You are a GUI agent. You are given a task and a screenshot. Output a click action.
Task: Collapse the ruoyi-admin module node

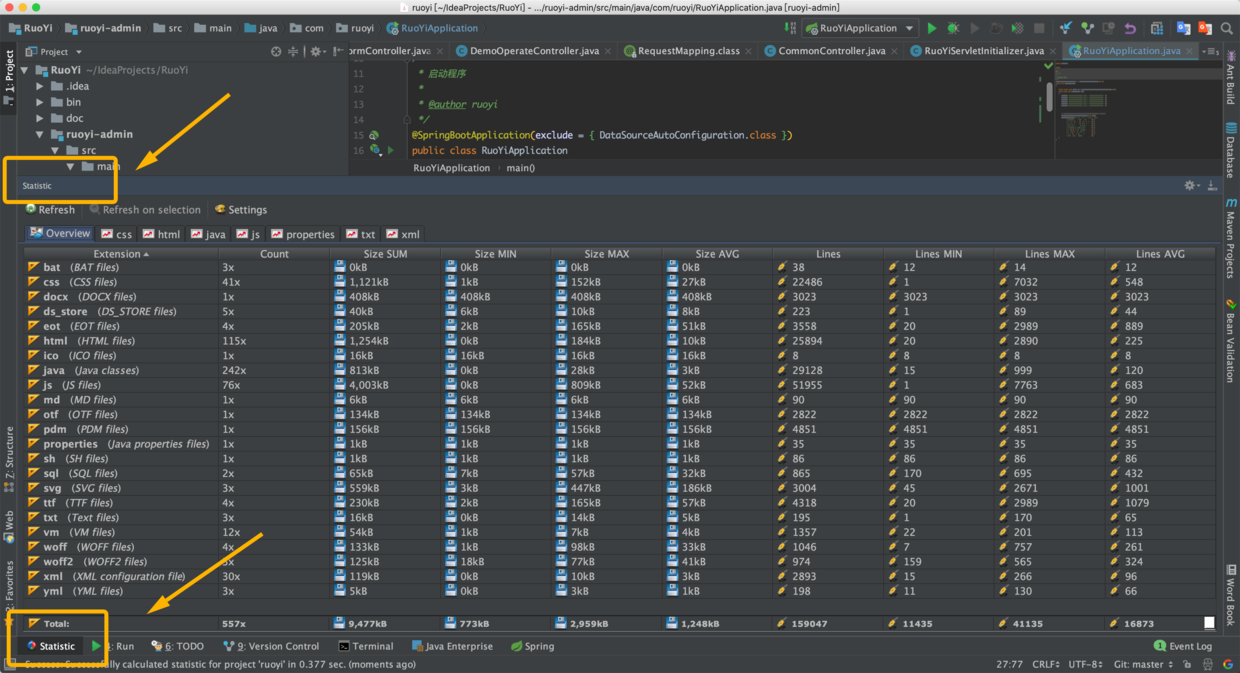point(40,134)
